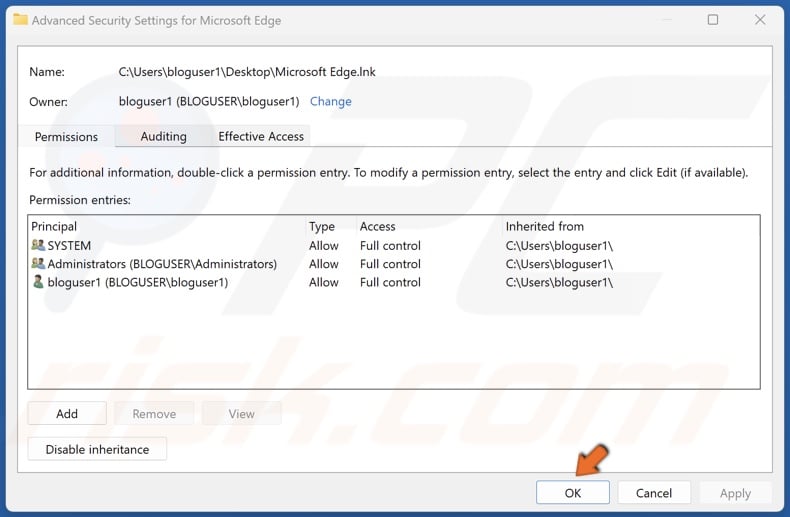
Task: Click the owner name bloguser1 (BLOGUSER\bloguser1)
Action: coord(209,101)
